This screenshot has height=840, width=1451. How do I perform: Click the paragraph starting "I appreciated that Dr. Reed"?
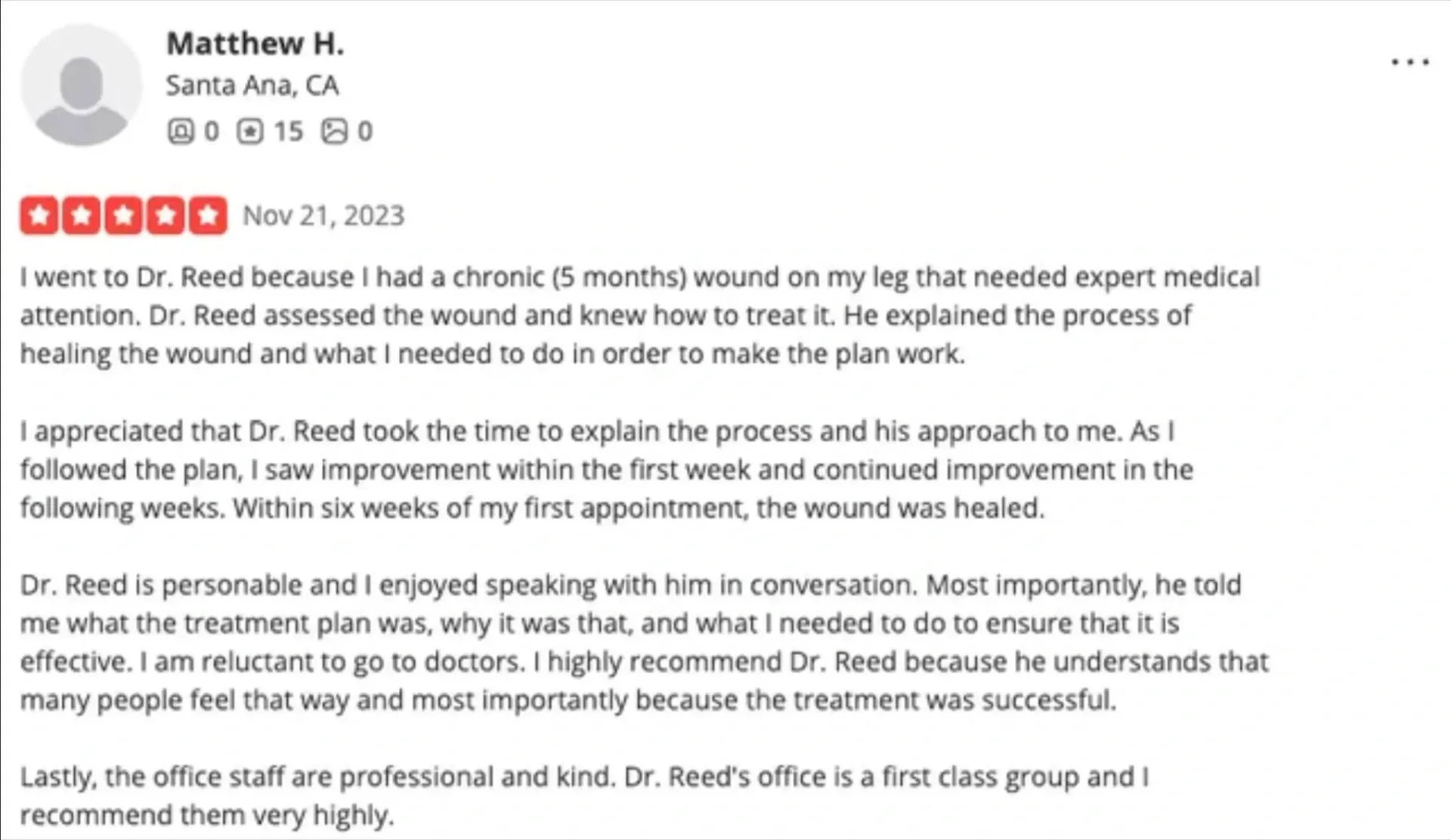pos(605,469)
